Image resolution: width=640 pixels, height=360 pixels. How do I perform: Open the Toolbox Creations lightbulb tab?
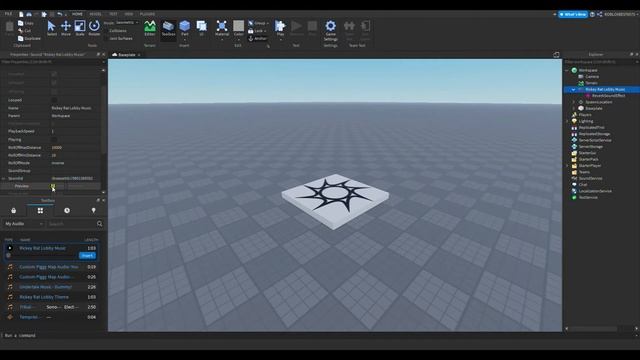pyautogui.click(x=93, y=211)
